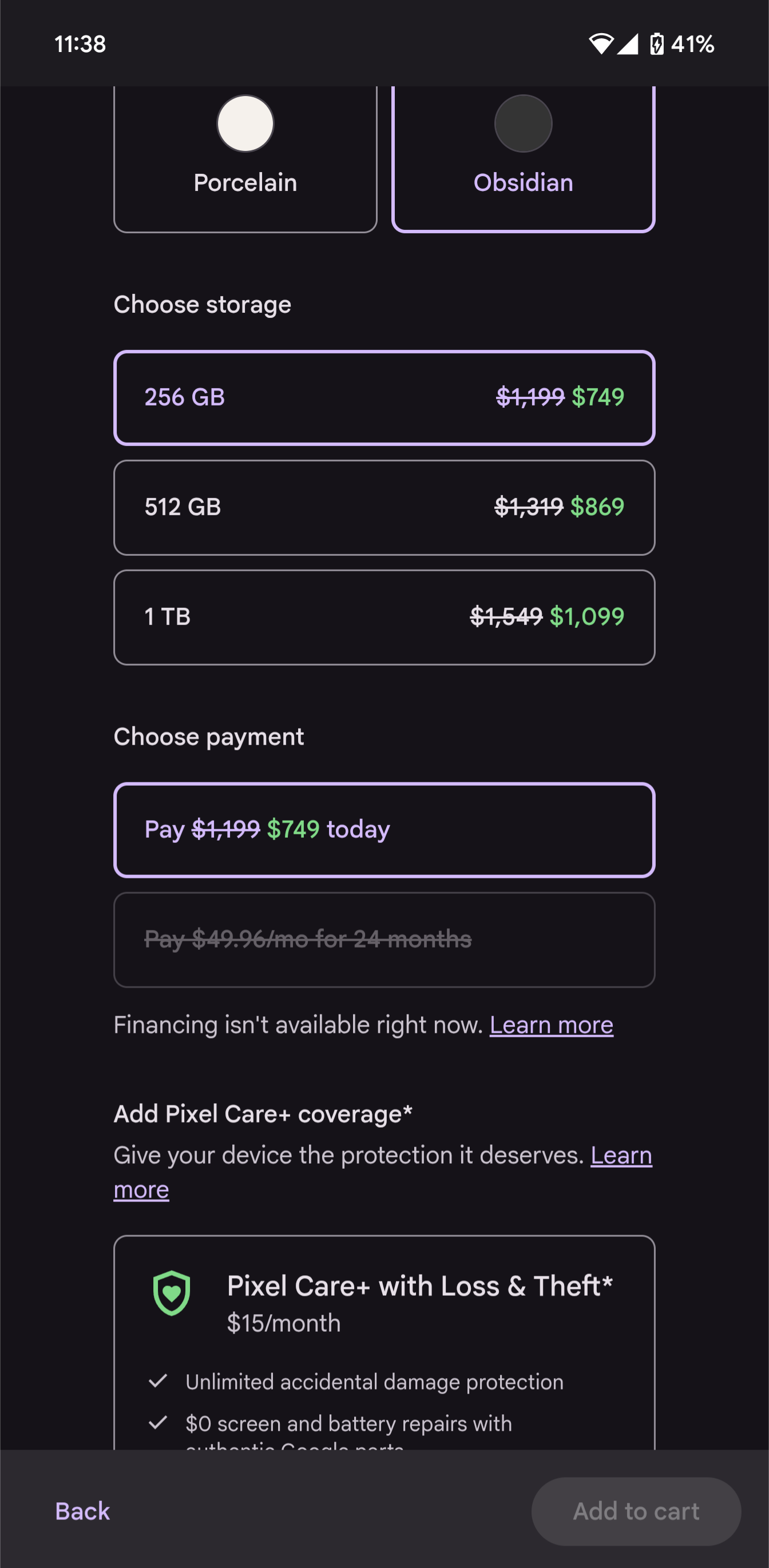The height and width of the screenshot is (1568, 769).
Task: Tap the Pixel Care+ shield heart icon
Action: point(171,1293)
